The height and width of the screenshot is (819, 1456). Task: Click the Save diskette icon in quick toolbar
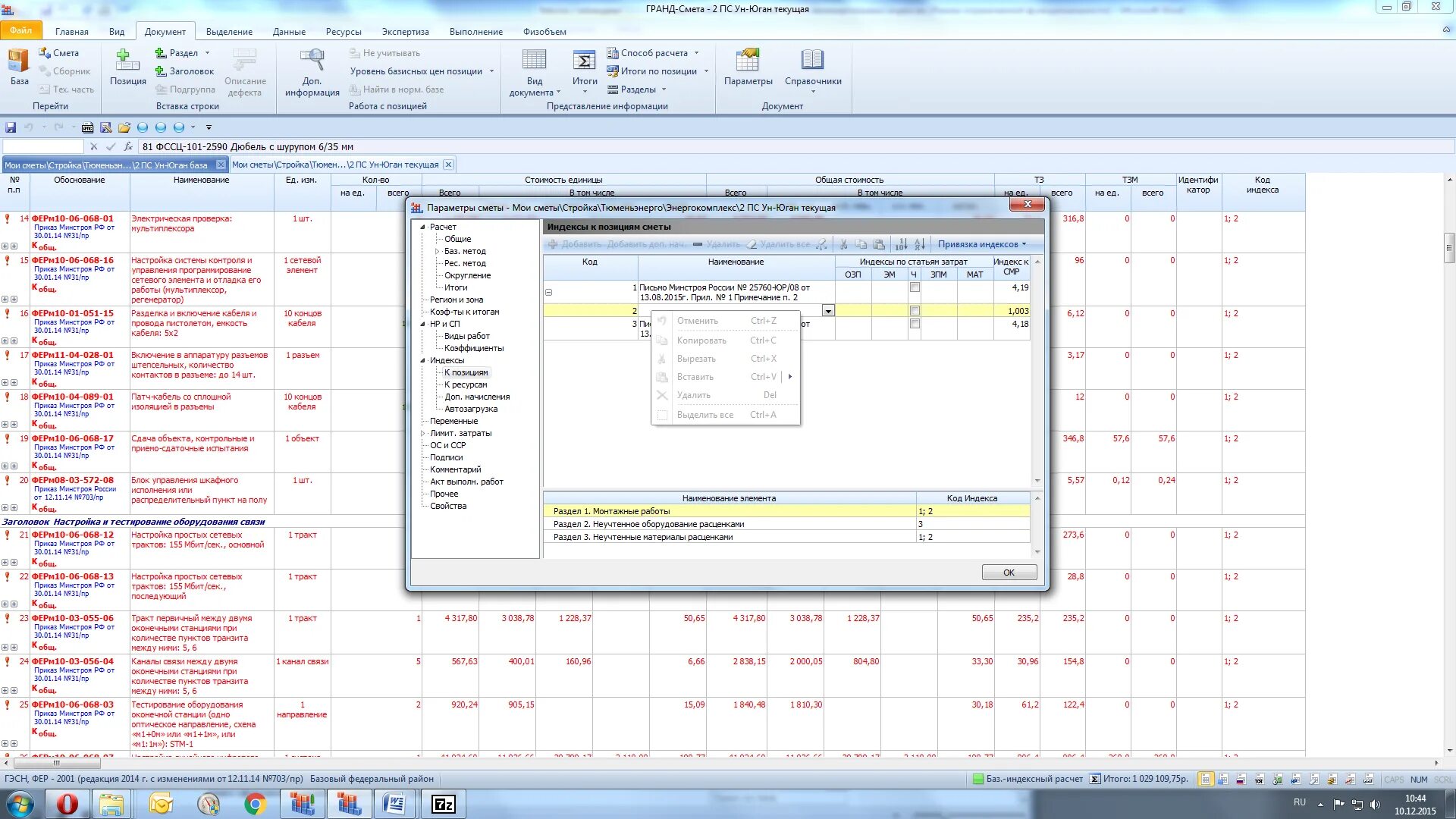(11, 127)
